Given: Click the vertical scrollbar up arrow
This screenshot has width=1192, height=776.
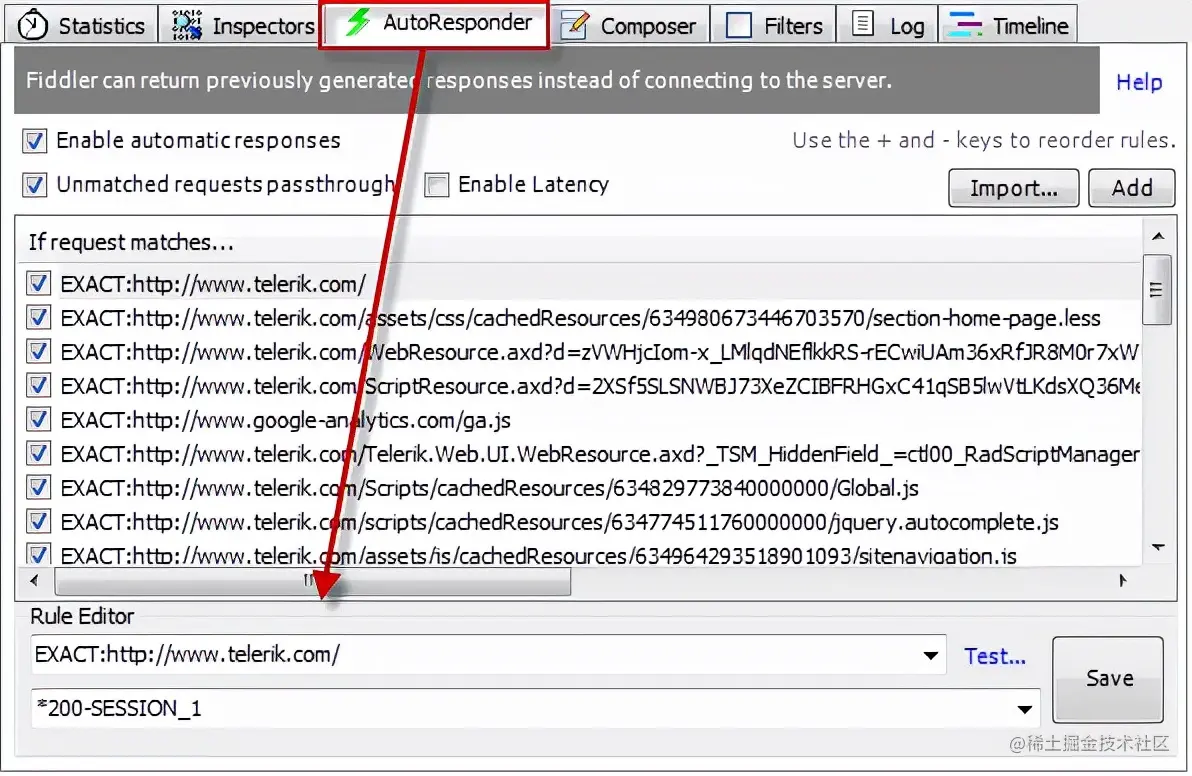Looking at the screenshot, I should [1158, 236].
